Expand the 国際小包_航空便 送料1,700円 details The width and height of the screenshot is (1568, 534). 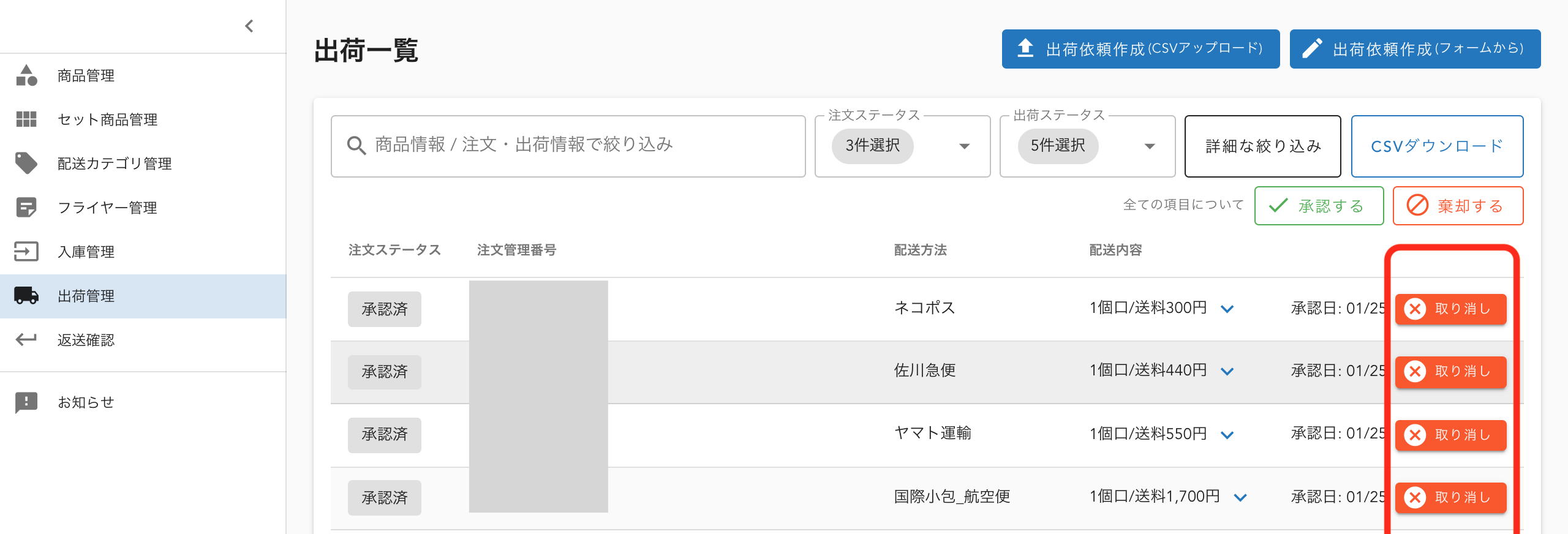pyautogui.click(x=1240, y=498)
